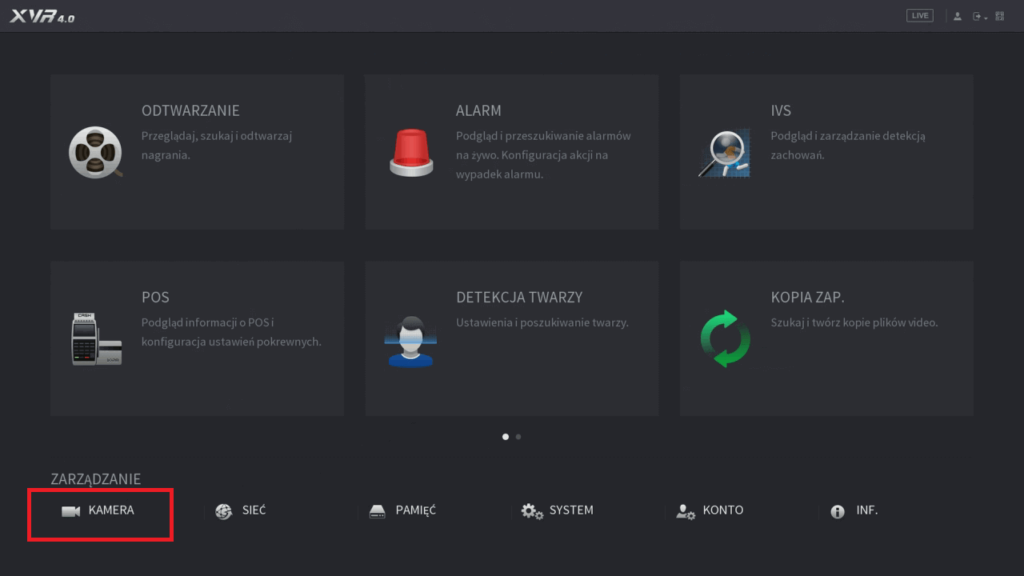Open Sieć network settings

pyautogui.click(x=241, y=511)
